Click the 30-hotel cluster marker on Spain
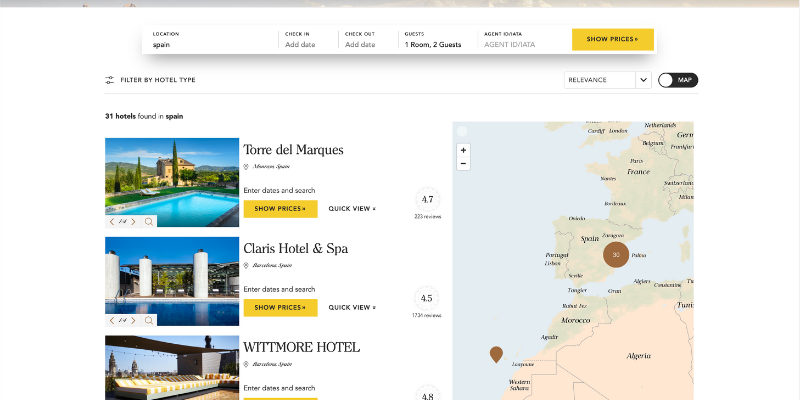 click(616, 255)
